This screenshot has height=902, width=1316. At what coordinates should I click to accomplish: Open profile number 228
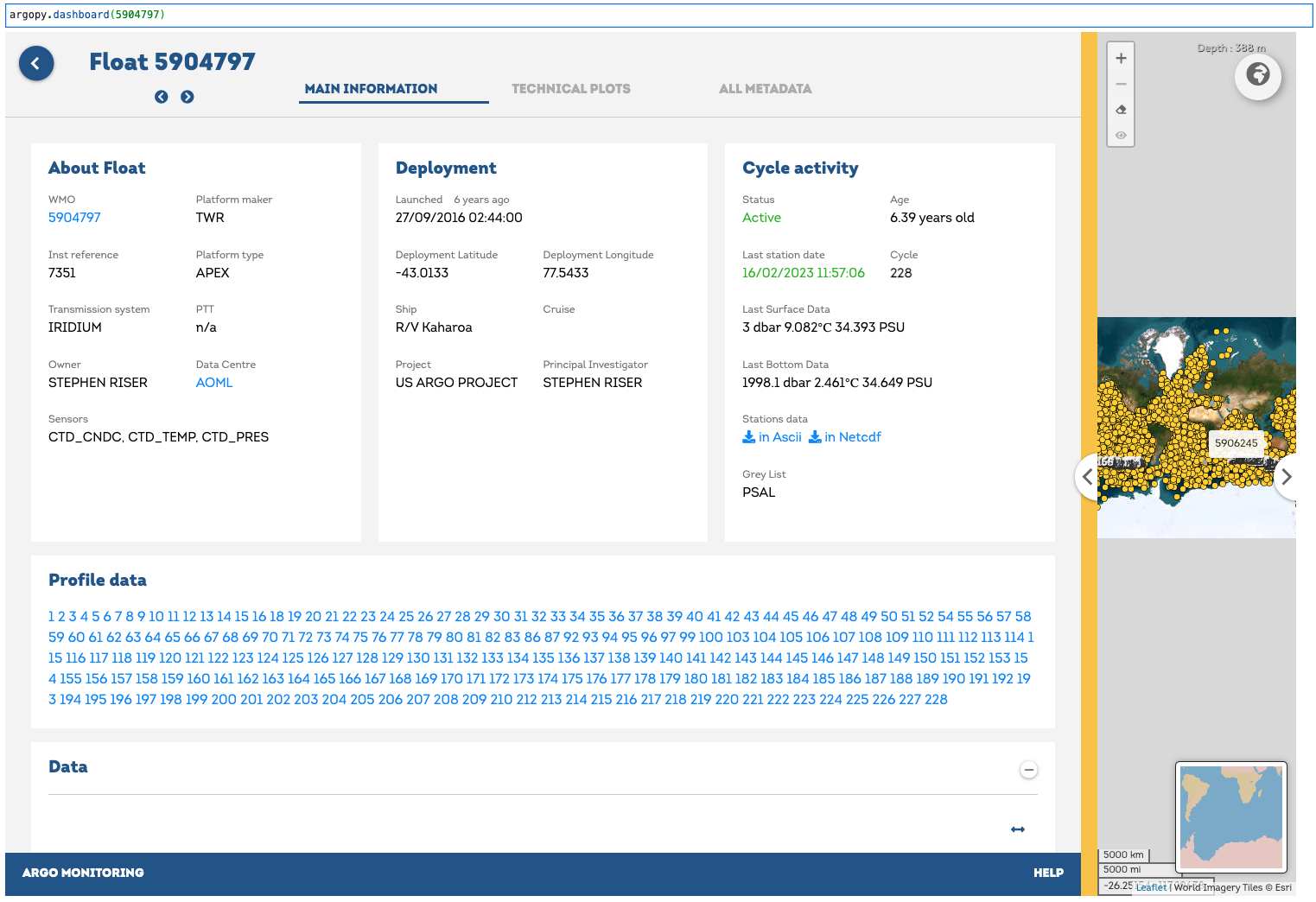pyautogui.click(x=936, y=700)
